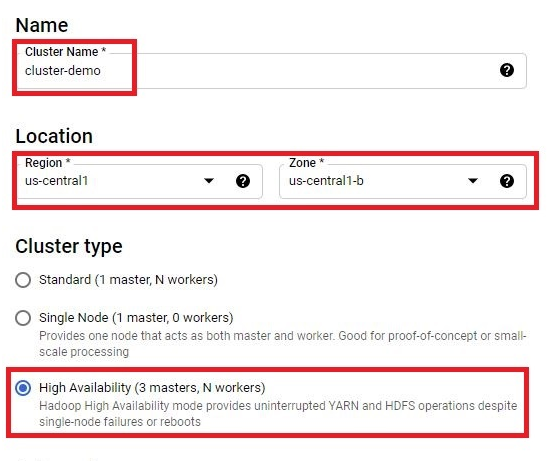Image resolution: width=550 pixels, height=463 pixels.
Task: Focus the cluster-demo name input
Action: [x=272, y=71]
